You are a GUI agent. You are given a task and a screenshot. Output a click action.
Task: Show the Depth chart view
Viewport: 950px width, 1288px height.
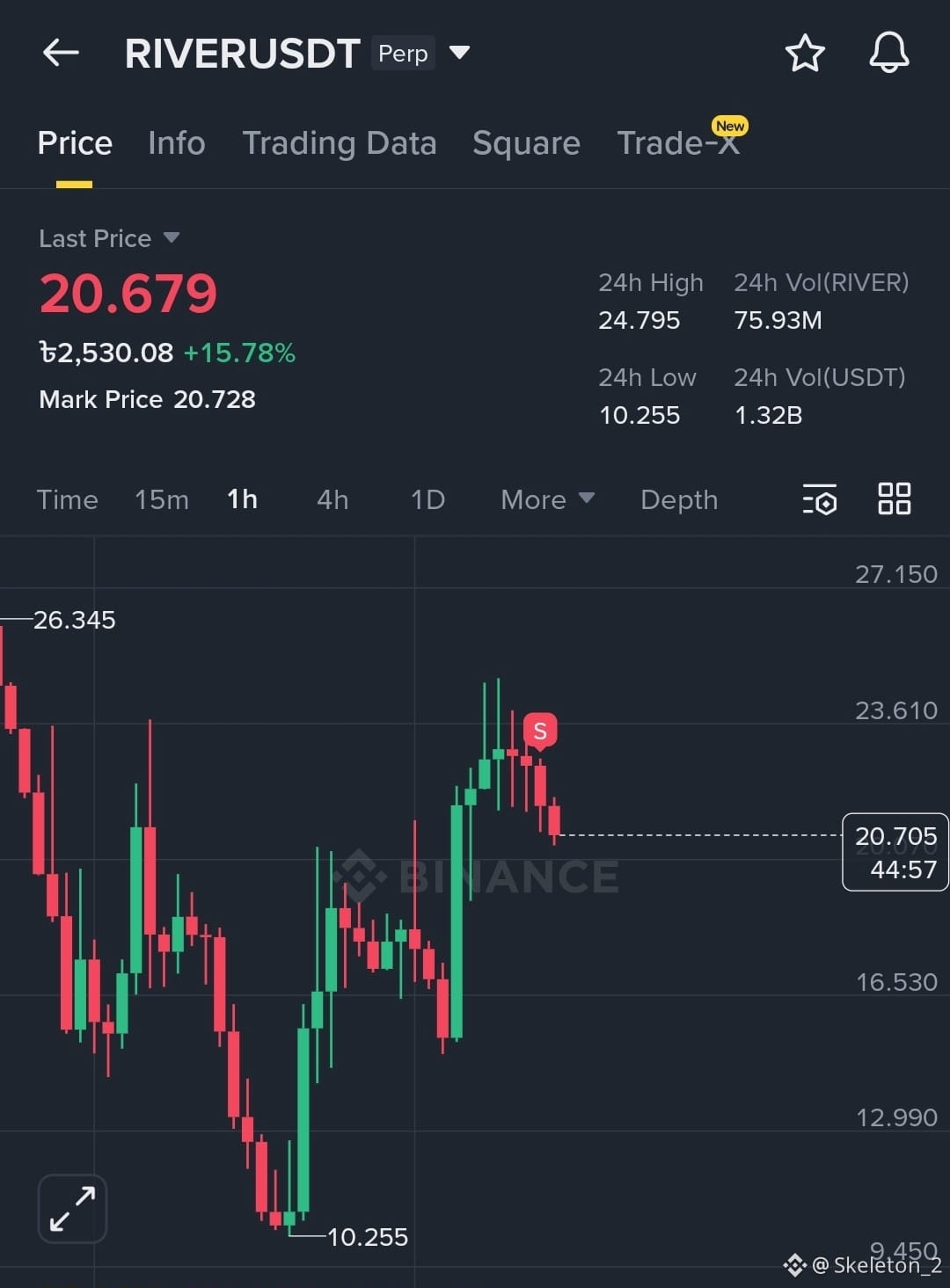(679, 499)
